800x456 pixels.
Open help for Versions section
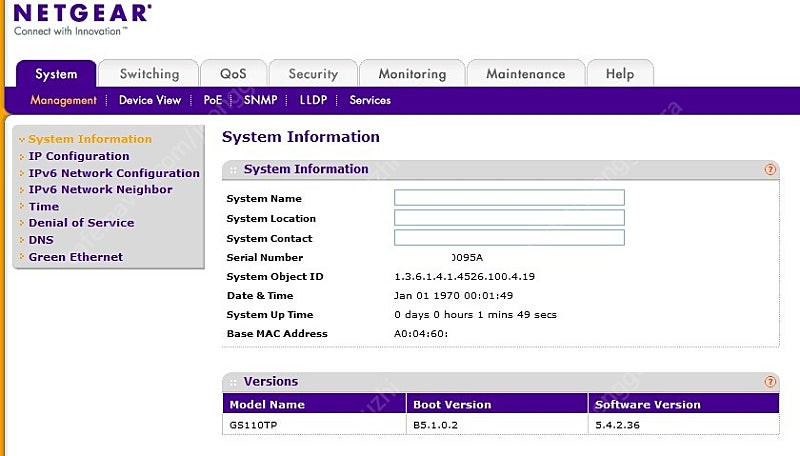click(770, 382)
